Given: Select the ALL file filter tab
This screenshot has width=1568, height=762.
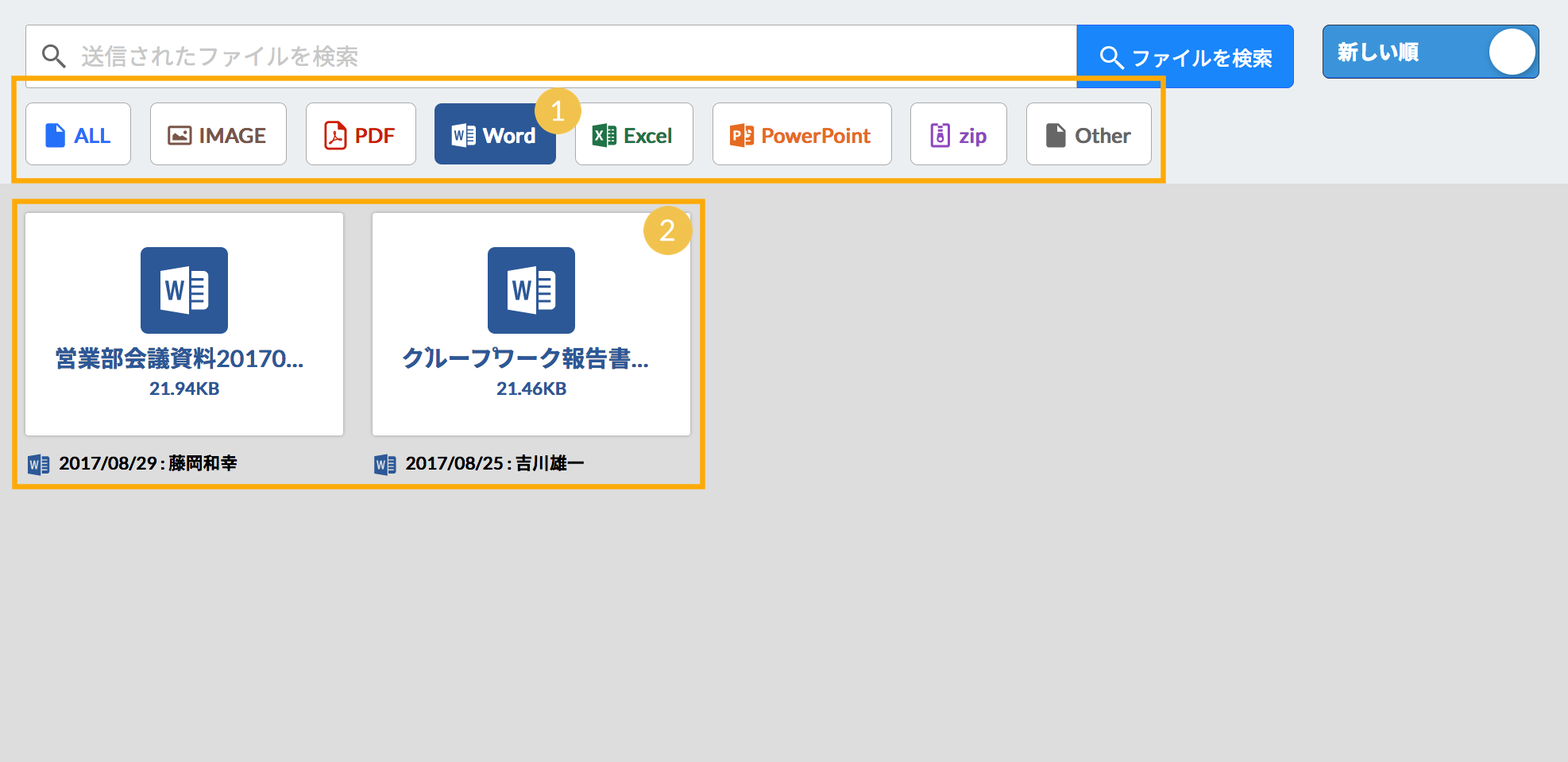Looking at the screenshot, I should point(78,135).
